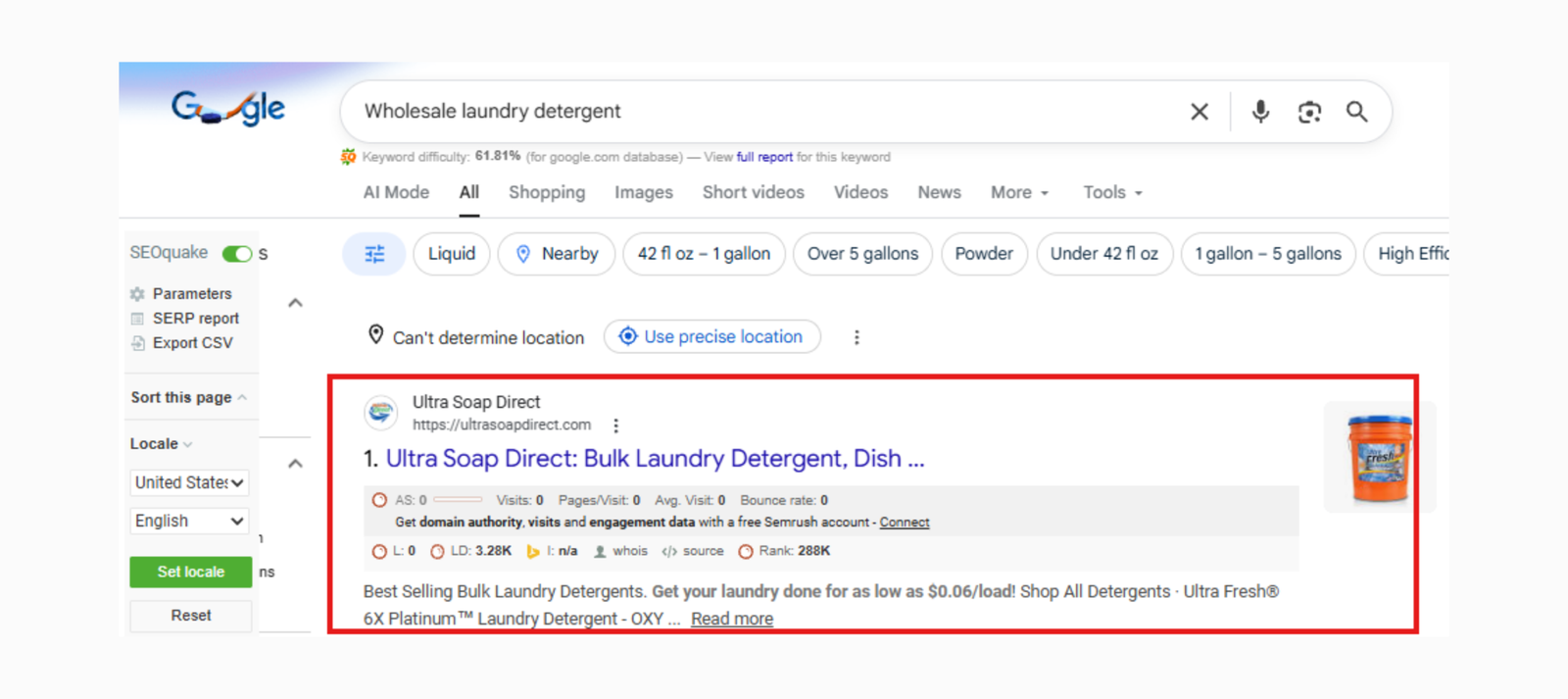Viewport: 1568px width, 699px height.
Task: Click the detergent bucket product thumbnail
Action: point(1379,458)
